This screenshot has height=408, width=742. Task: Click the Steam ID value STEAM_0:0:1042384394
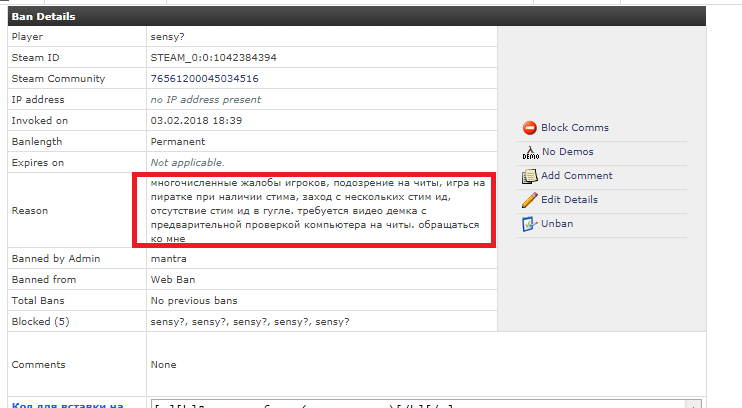213,57
